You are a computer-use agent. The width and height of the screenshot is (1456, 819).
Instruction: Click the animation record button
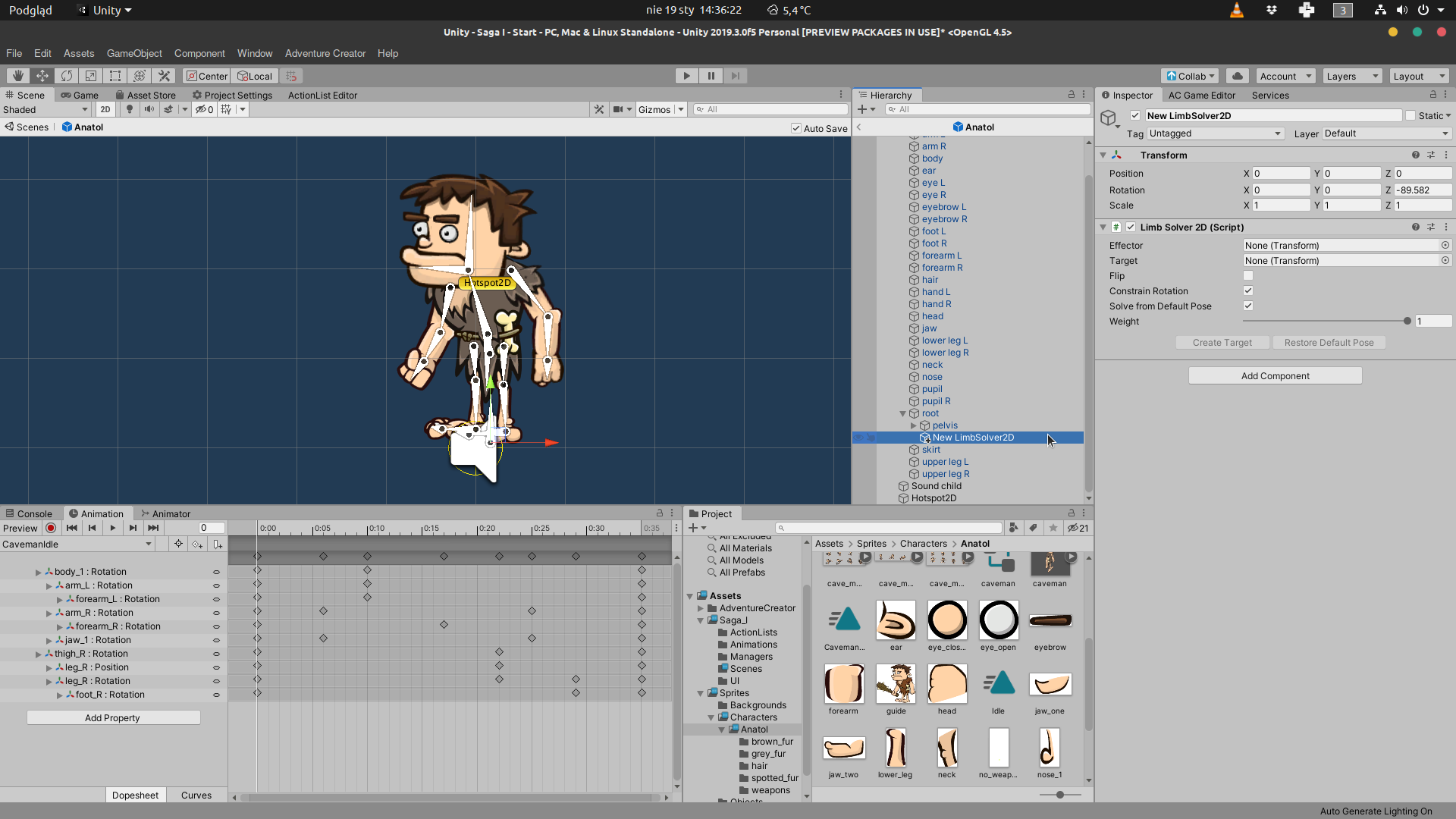pos(51,528)
